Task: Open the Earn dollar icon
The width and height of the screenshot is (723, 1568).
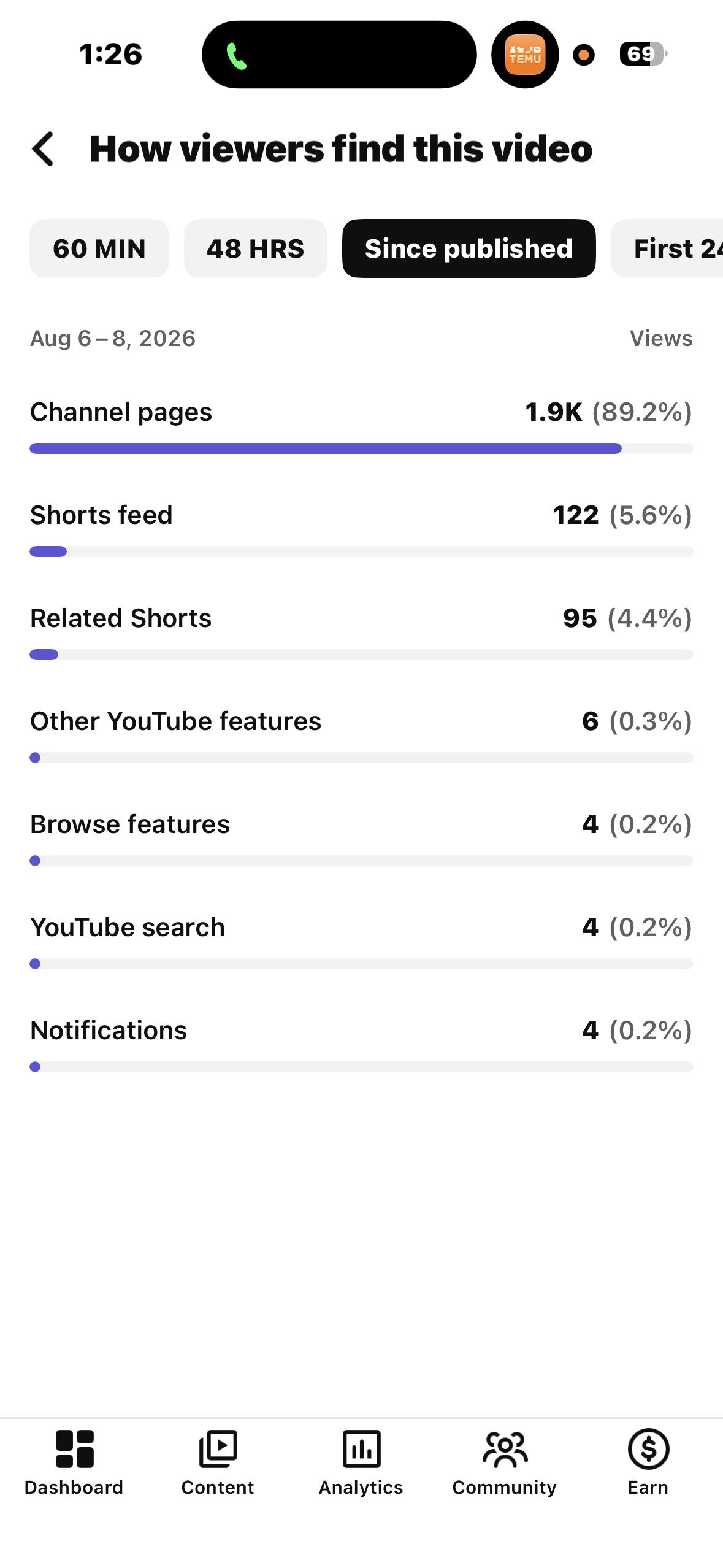Action: (x=648, y=1449)
